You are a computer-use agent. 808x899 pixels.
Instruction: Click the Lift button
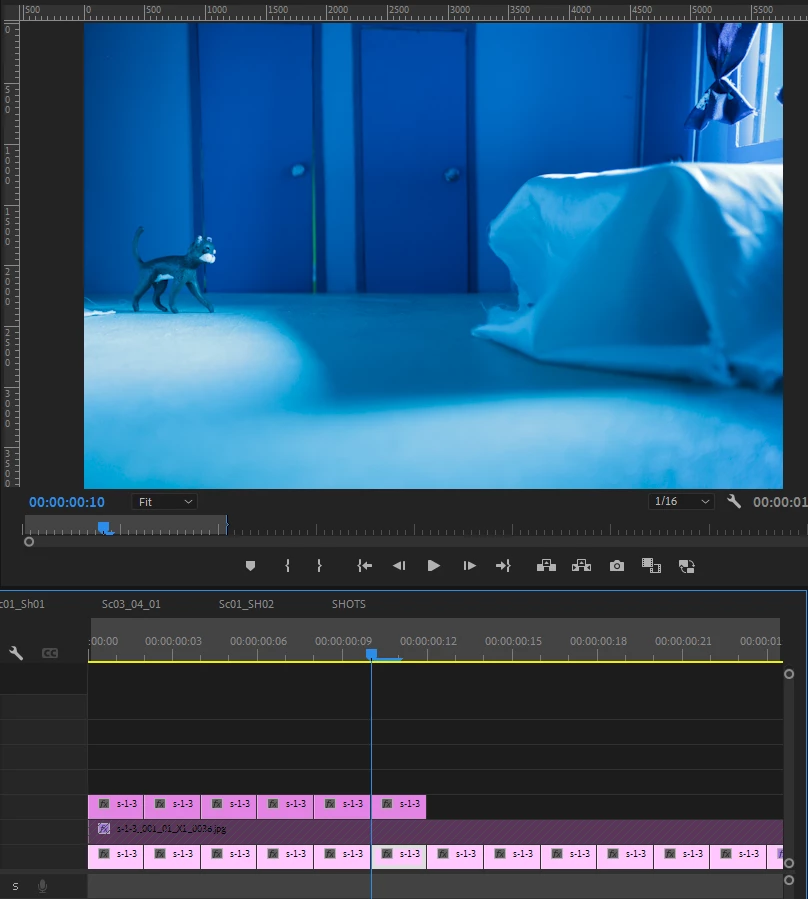tap(546, 566)
